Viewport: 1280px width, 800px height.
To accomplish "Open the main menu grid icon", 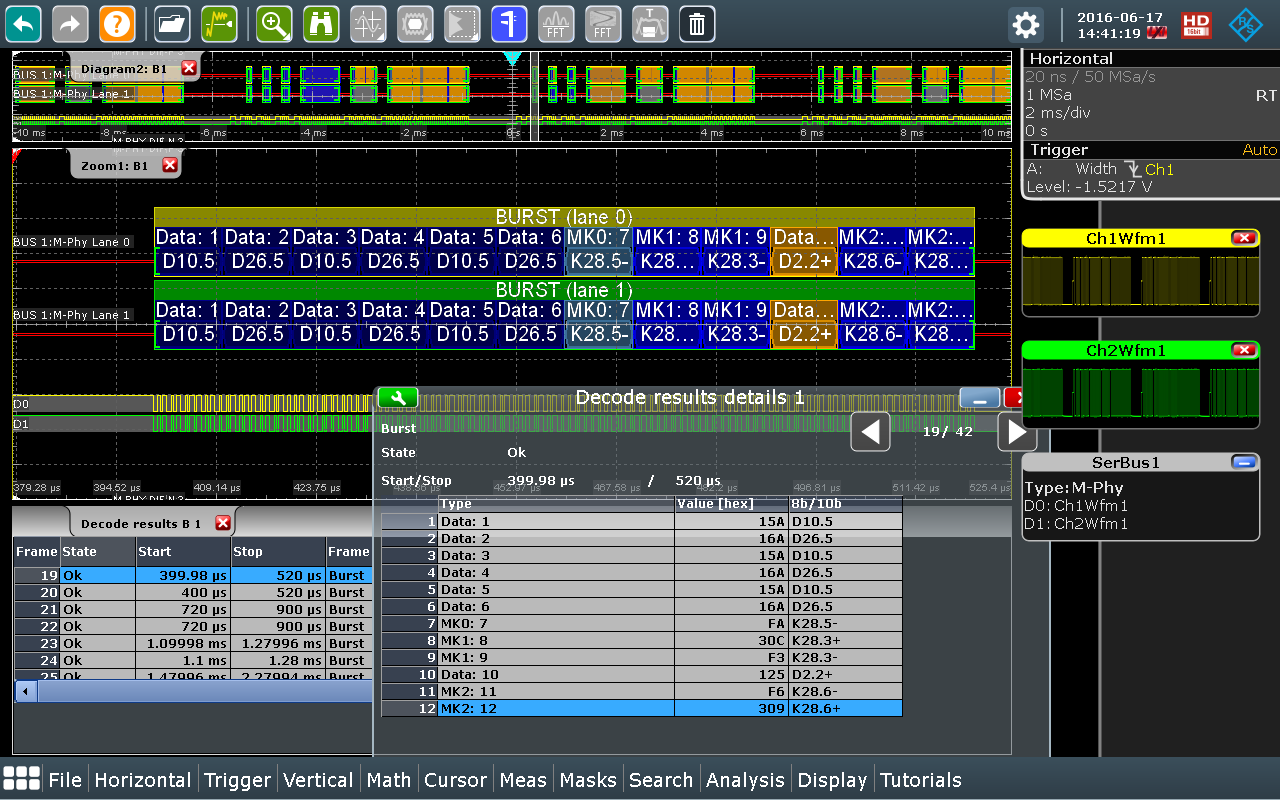I will 22,780.
